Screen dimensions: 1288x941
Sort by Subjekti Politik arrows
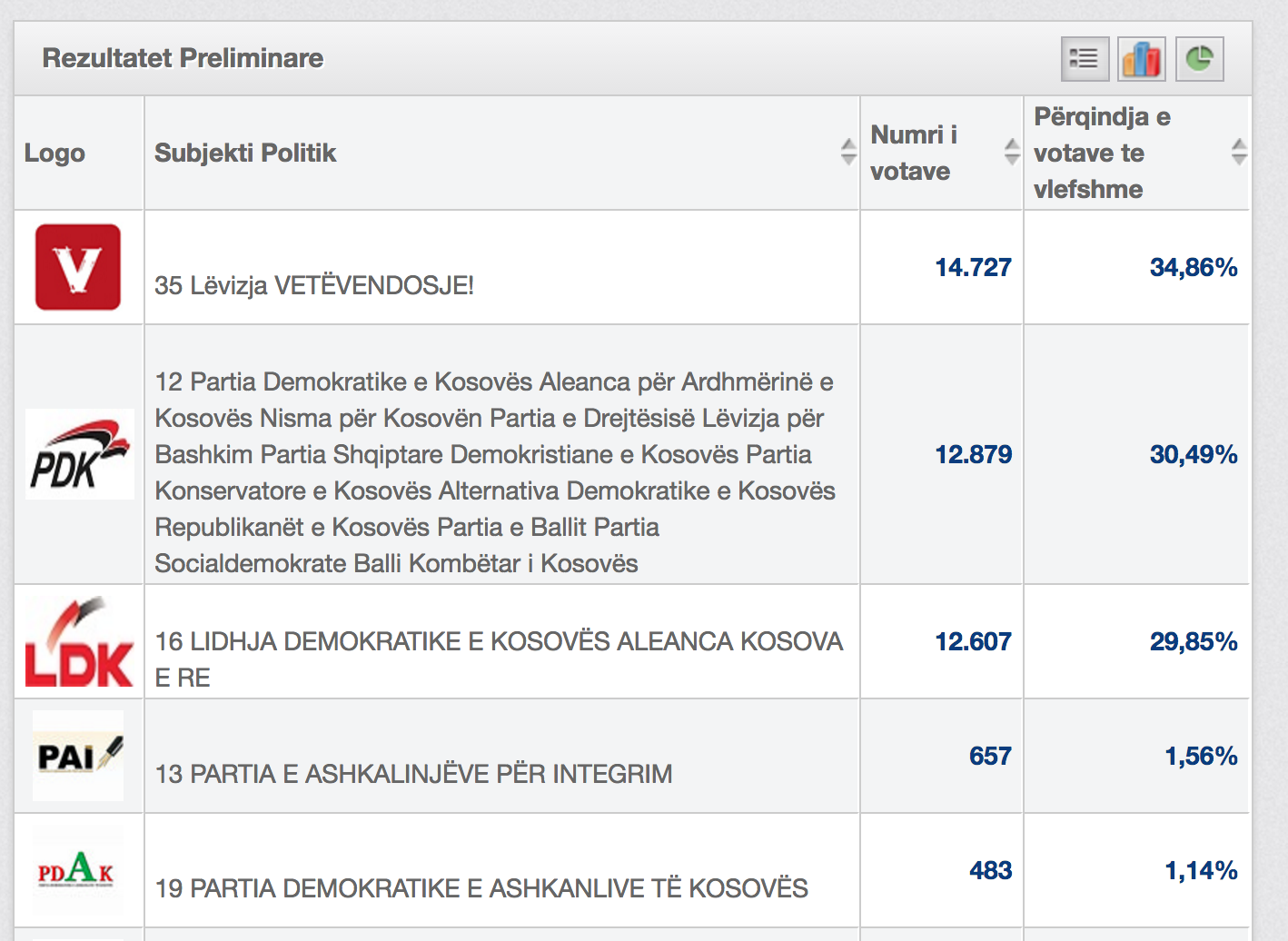(x=848, y=152)
